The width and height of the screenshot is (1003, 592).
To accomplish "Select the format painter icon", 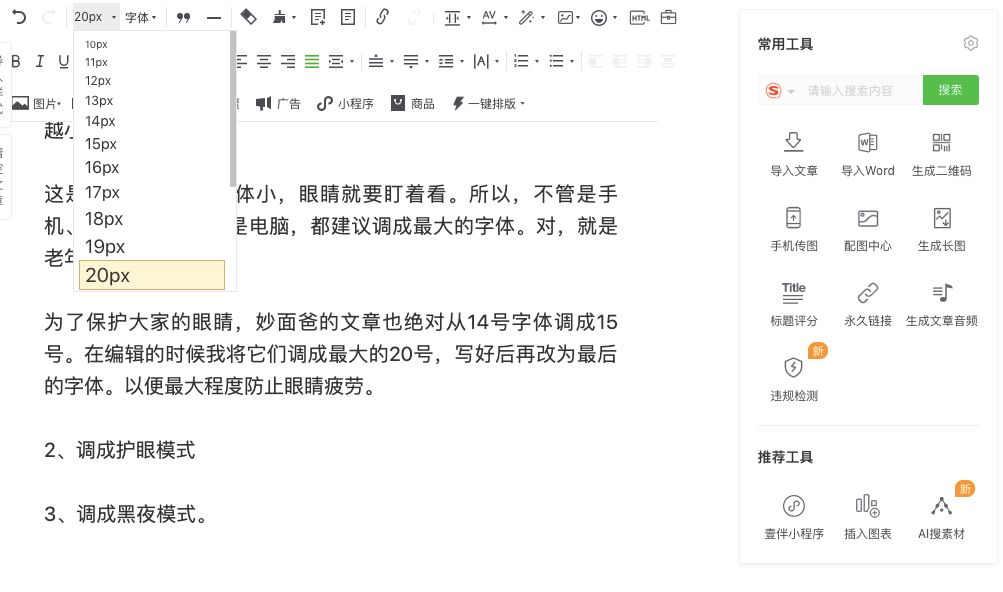I will tap(248, 17).
